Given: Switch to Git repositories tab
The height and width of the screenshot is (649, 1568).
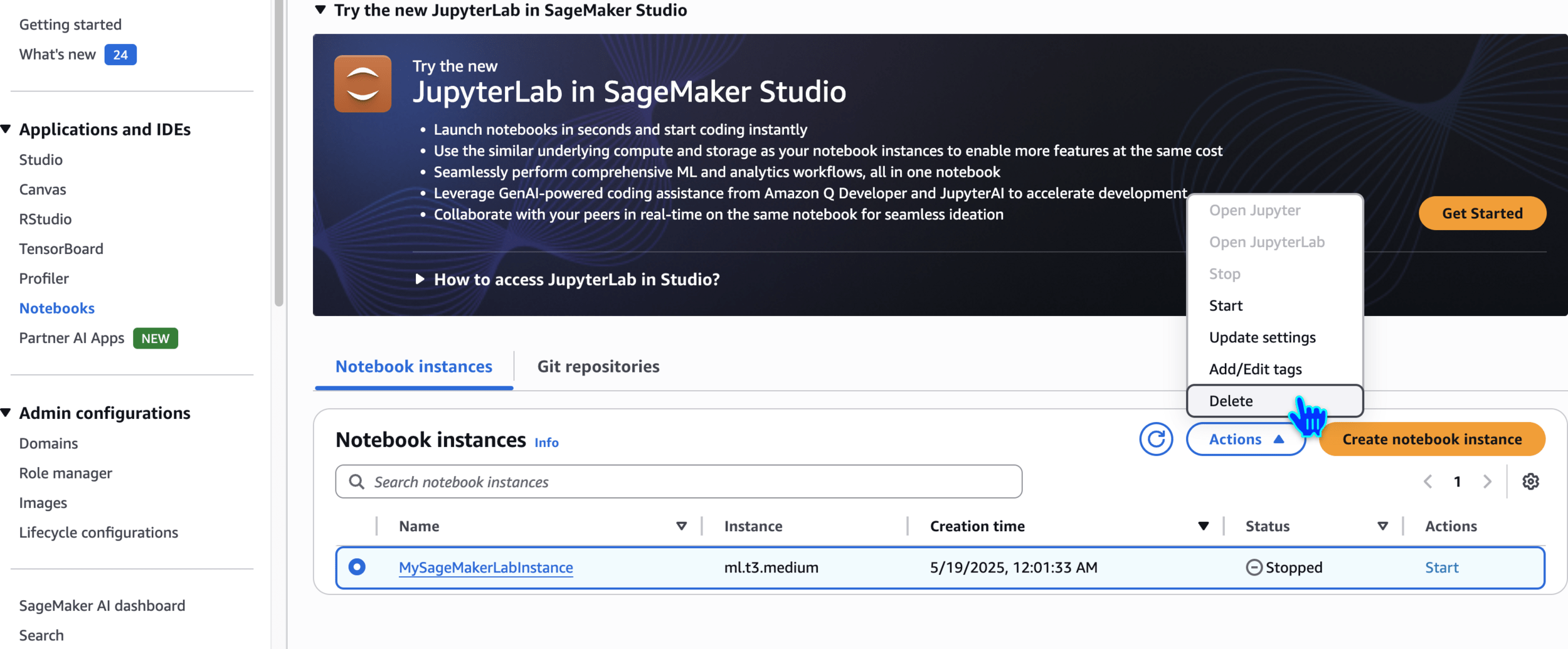Looking at the screenshot, I should pos(598,366).
